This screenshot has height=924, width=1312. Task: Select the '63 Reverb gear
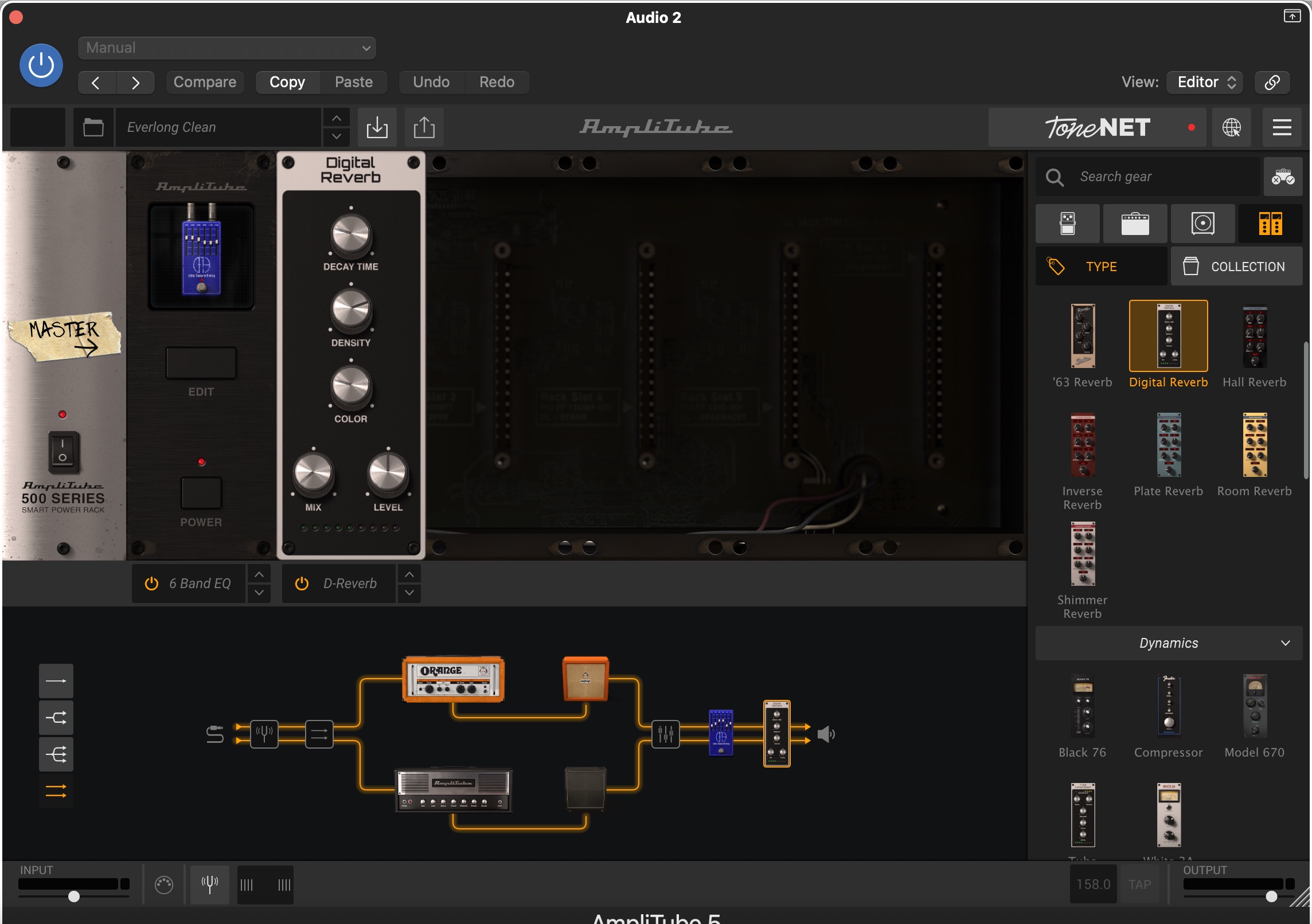[x=1083, y=346]
